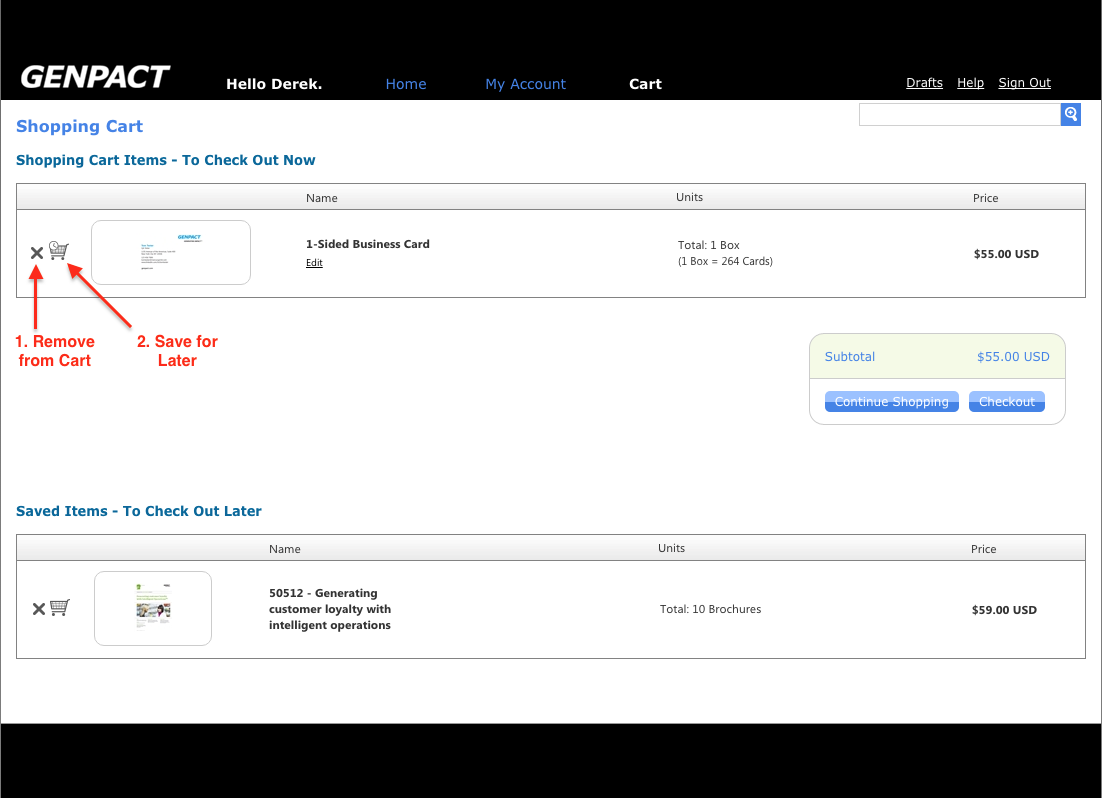Go to the Home page
This screenshot has width=1102, height=798.
406,84
